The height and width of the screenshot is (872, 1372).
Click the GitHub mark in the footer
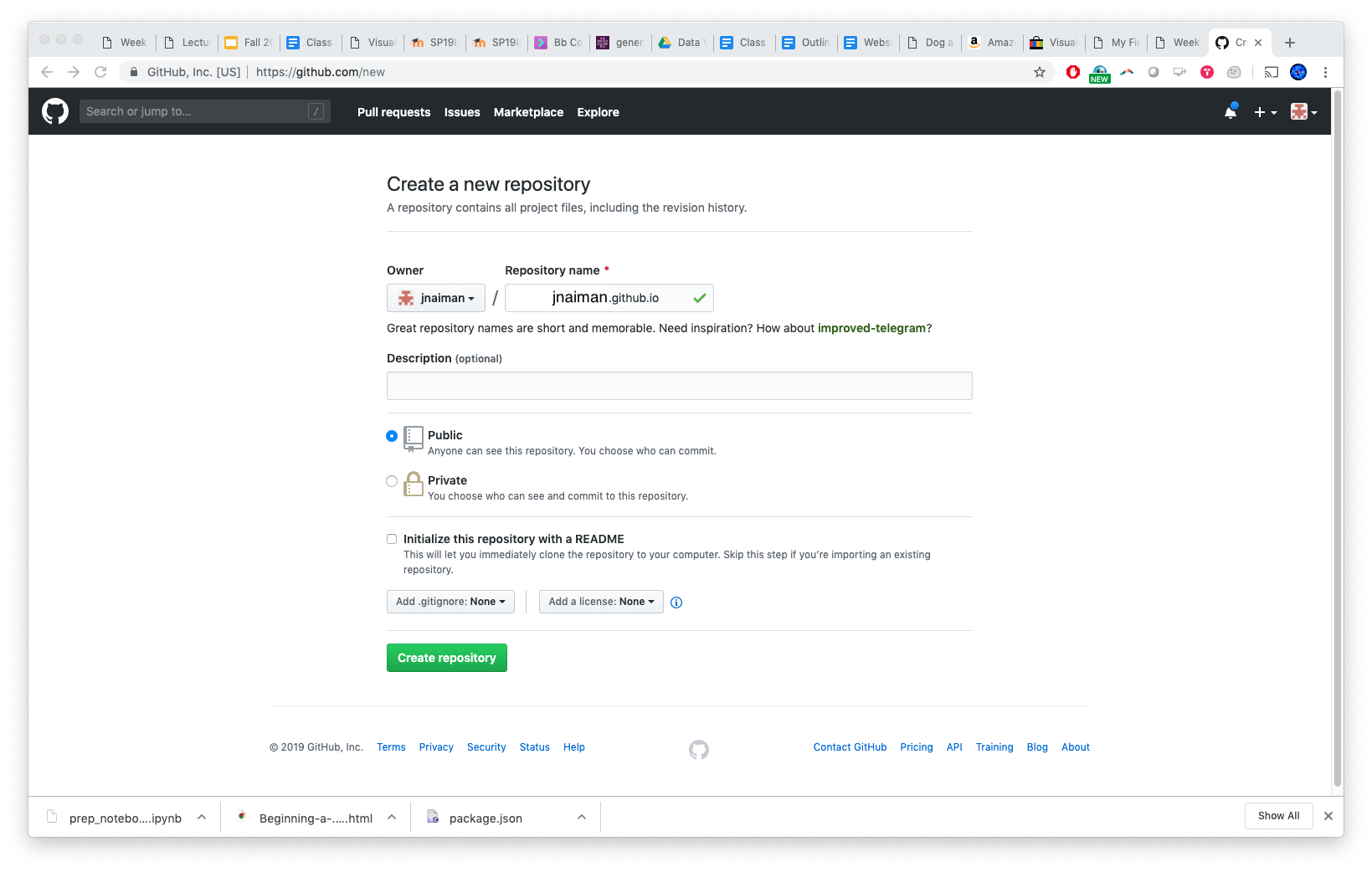[699, 750]
